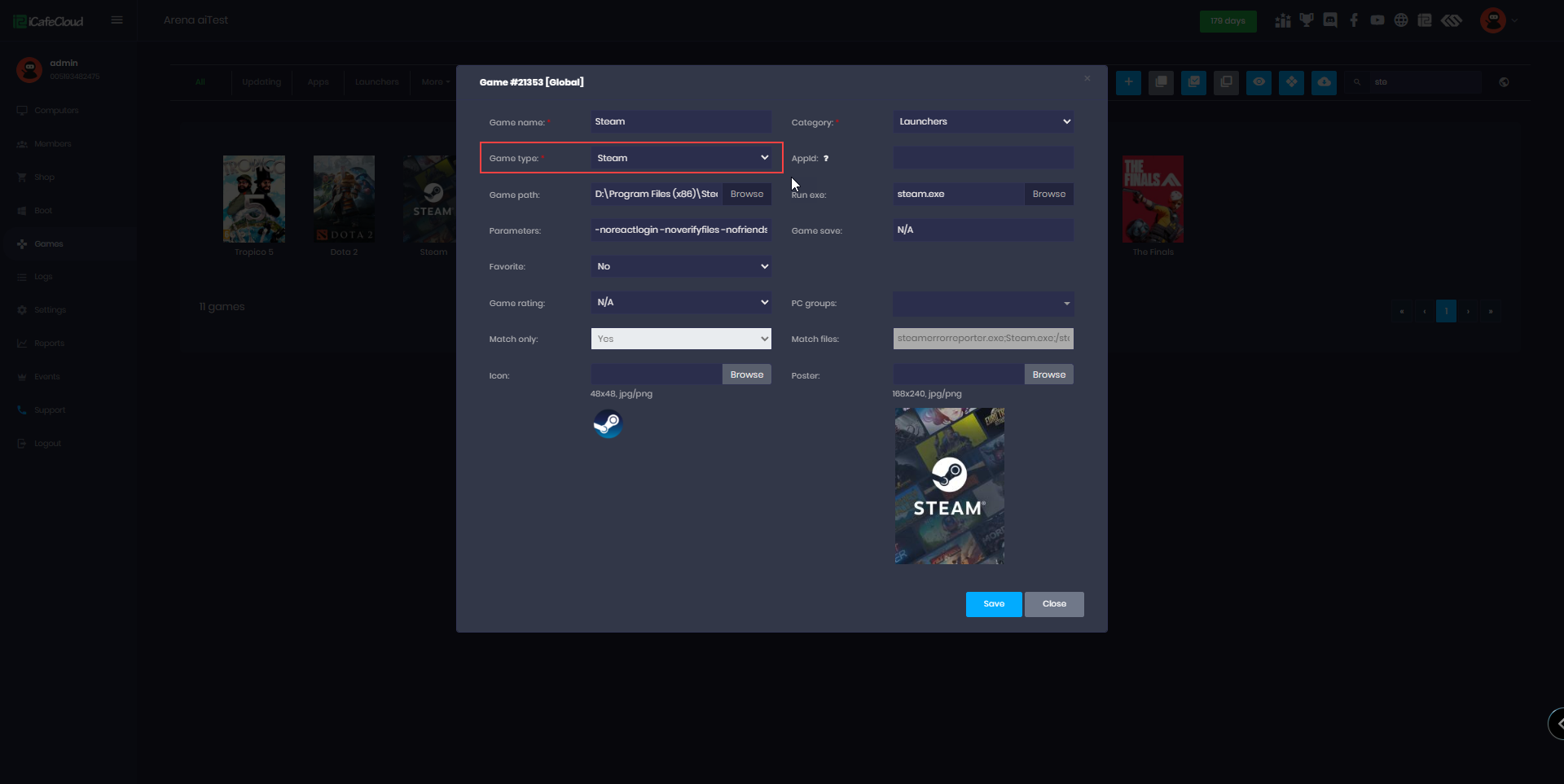Click the user avatar in top bar
1564x784 pixels.
[1492, 20]
